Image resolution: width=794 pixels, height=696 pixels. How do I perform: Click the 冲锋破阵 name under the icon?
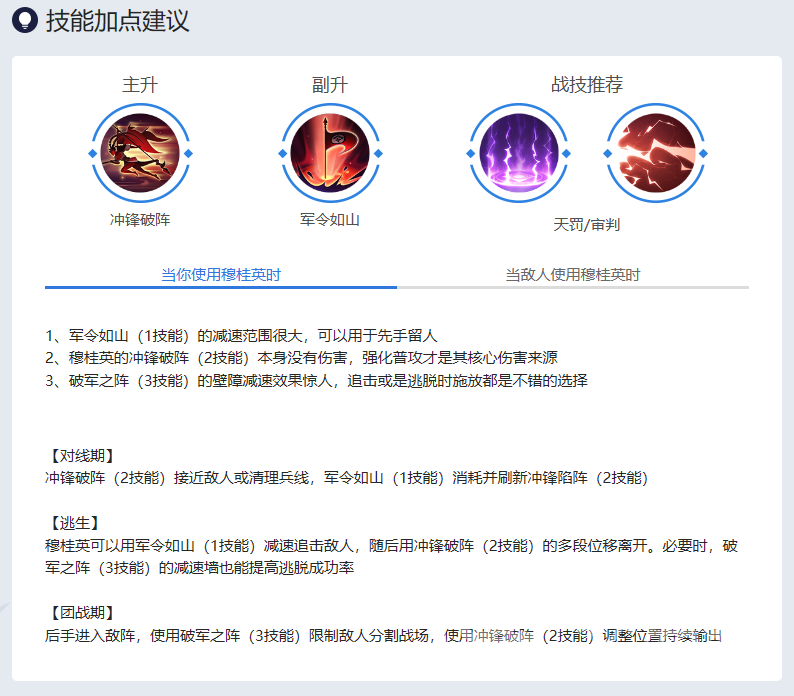click(140, 220)
